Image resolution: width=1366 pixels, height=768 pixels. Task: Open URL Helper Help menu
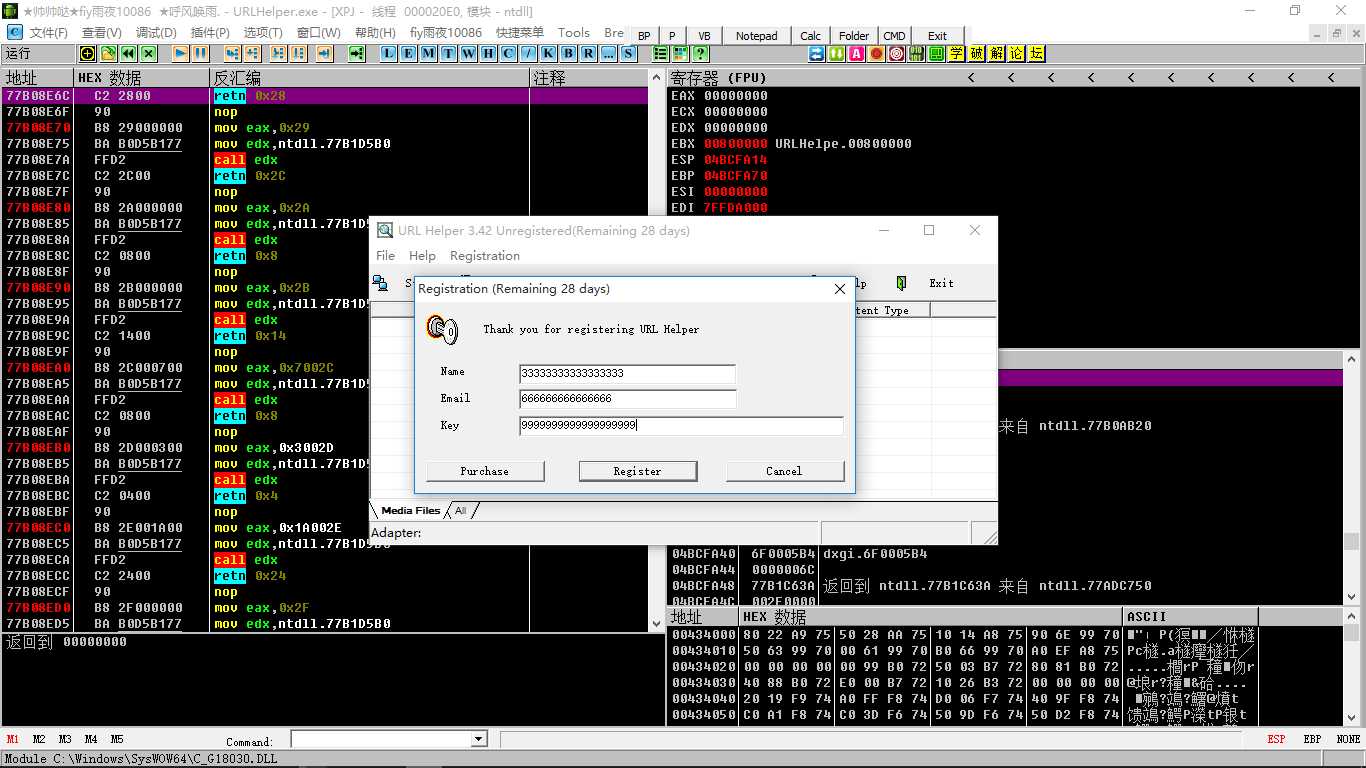point(423,256)
